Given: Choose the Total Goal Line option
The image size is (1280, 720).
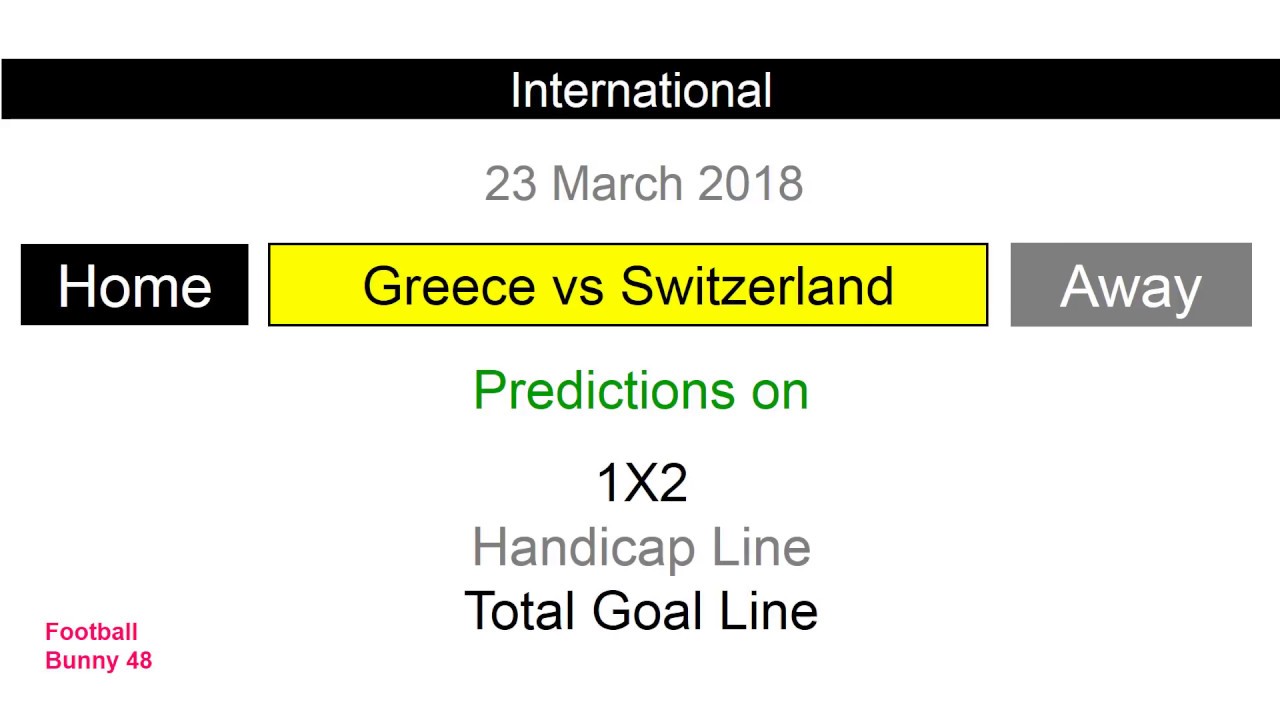Looking at the screenshot, I should point(641,611).
